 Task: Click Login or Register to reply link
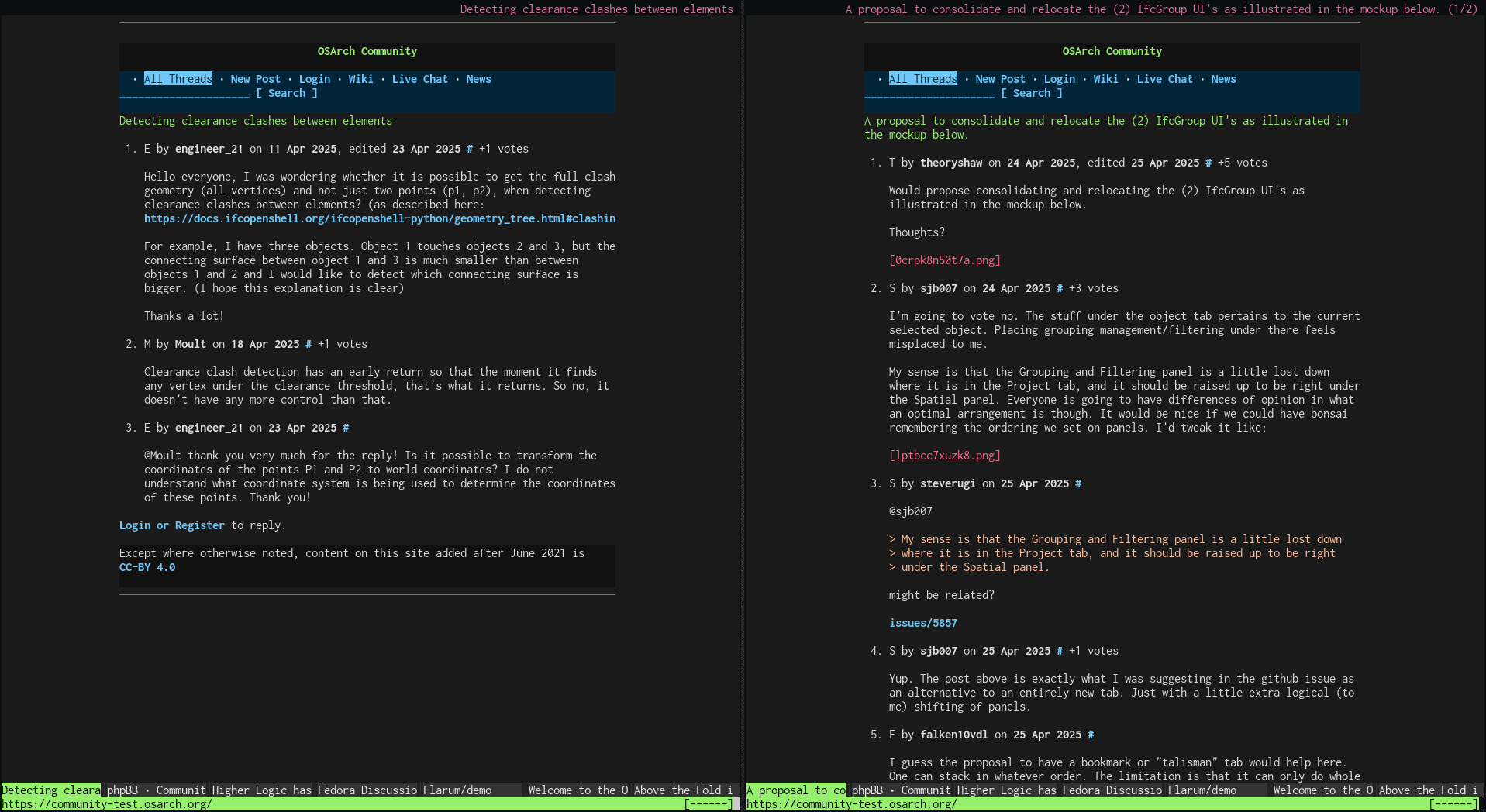point(172,525)
